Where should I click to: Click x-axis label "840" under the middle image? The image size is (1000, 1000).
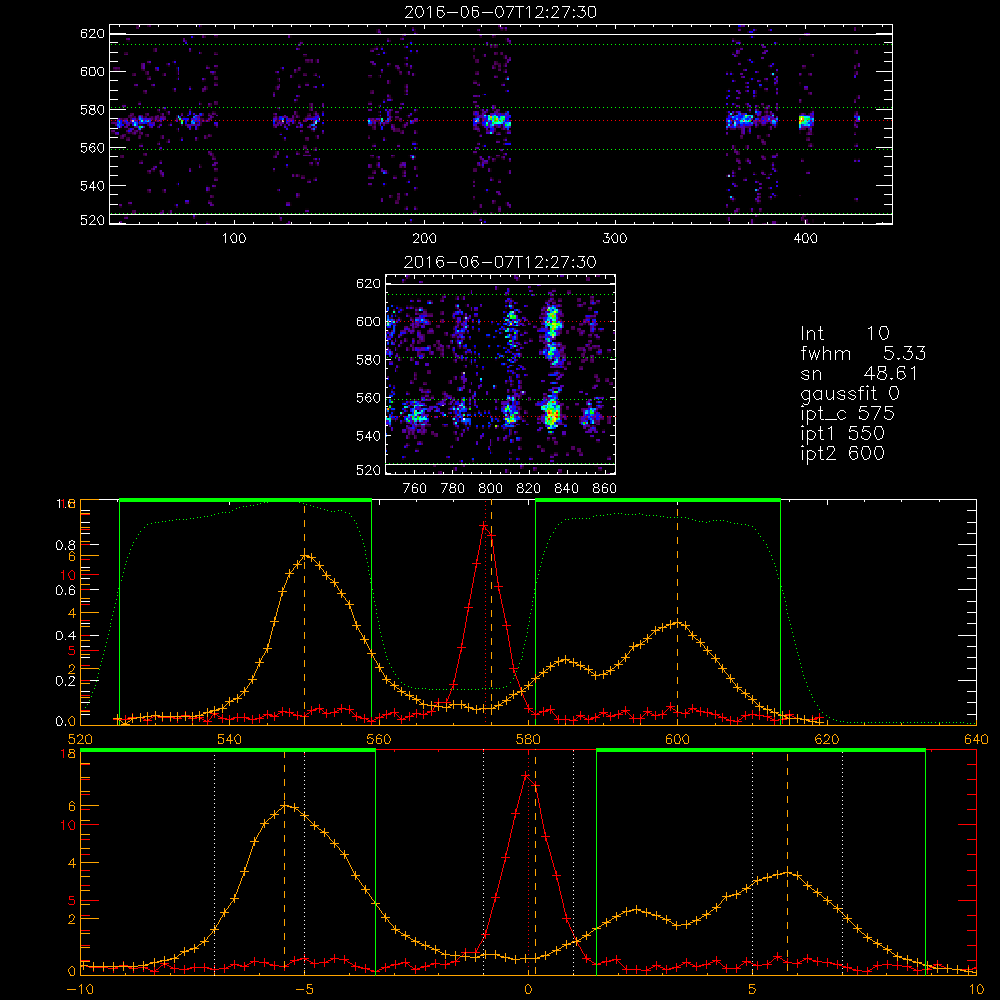coord(566,489)
